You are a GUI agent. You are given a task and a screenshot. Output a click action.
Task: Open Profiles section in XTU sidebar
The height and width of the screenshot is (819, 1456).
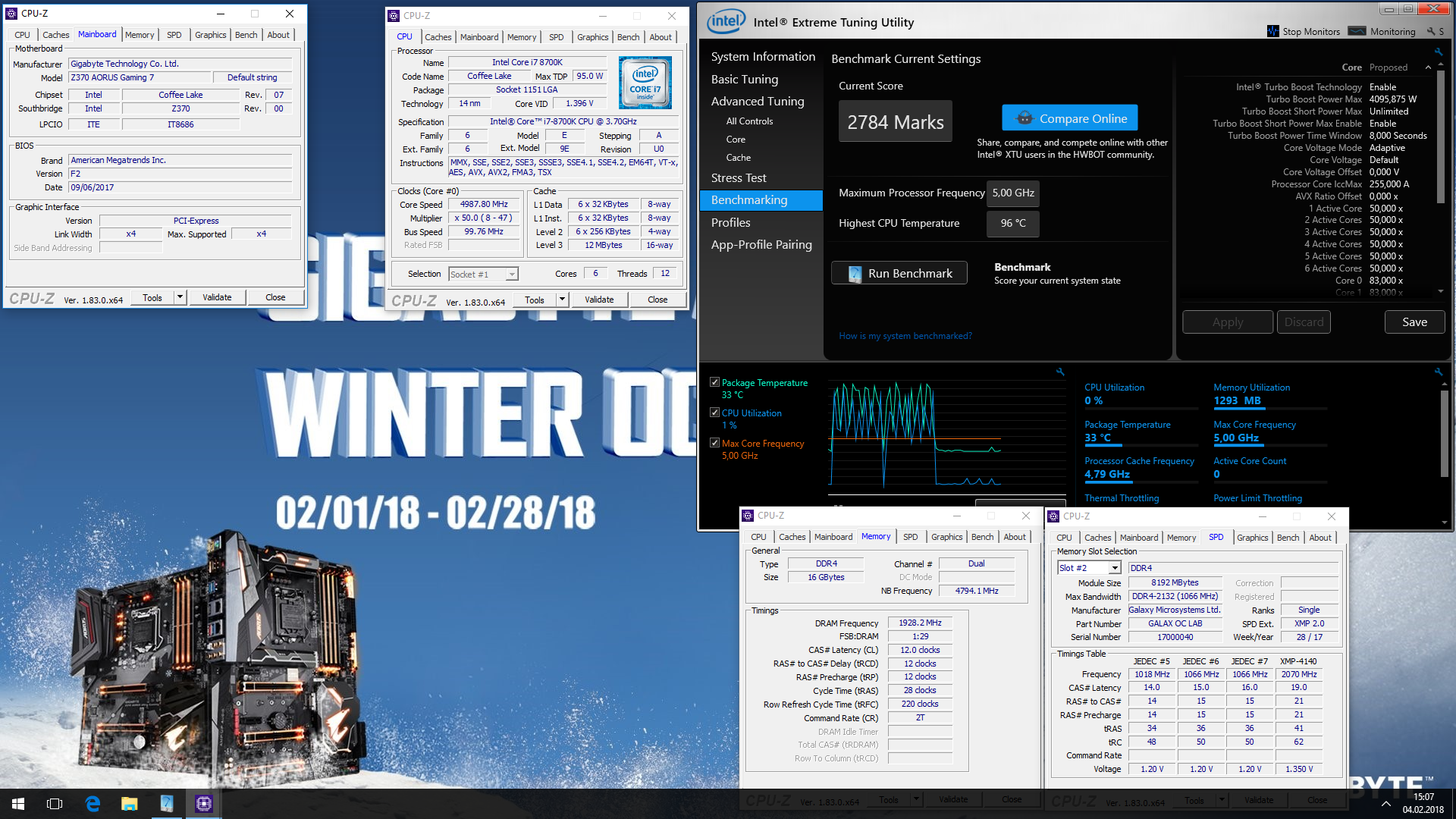click(x=730, y=223)
